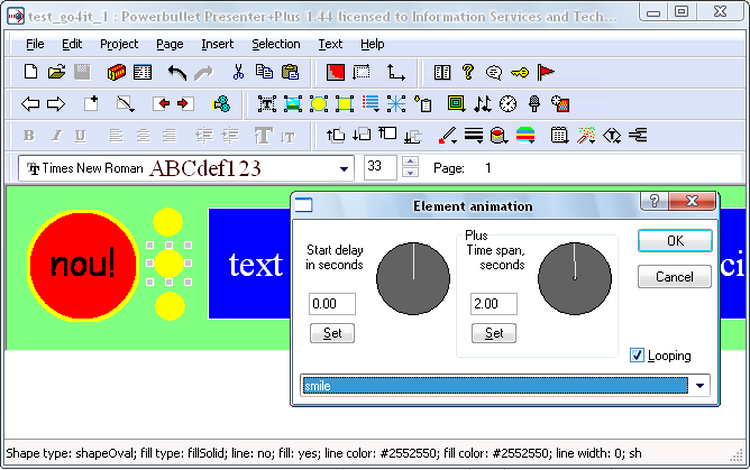Click the scissors Cut icon

tap(238, 72)
